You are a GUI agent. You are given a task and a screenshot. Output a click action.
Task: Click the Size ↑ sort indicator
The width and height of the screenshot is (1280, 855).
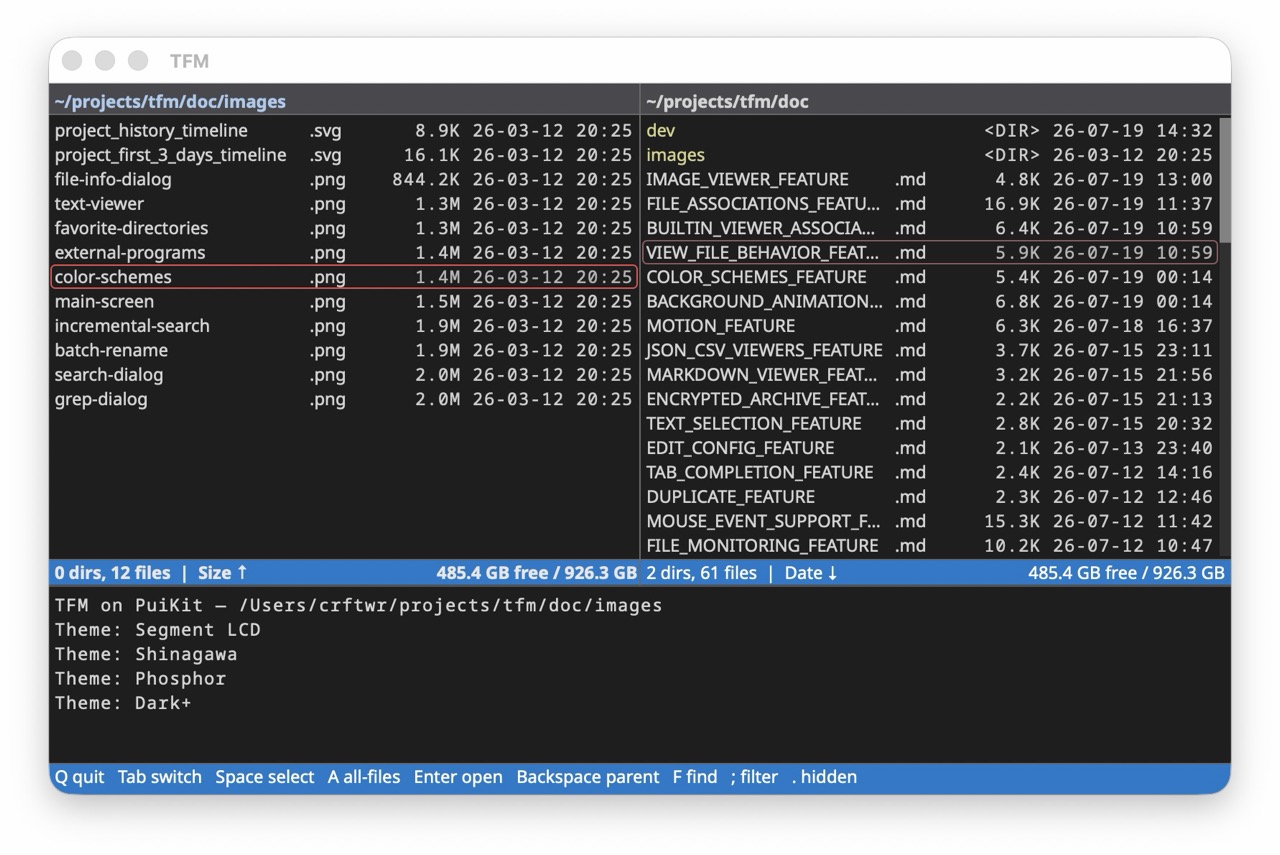(222, 573)
